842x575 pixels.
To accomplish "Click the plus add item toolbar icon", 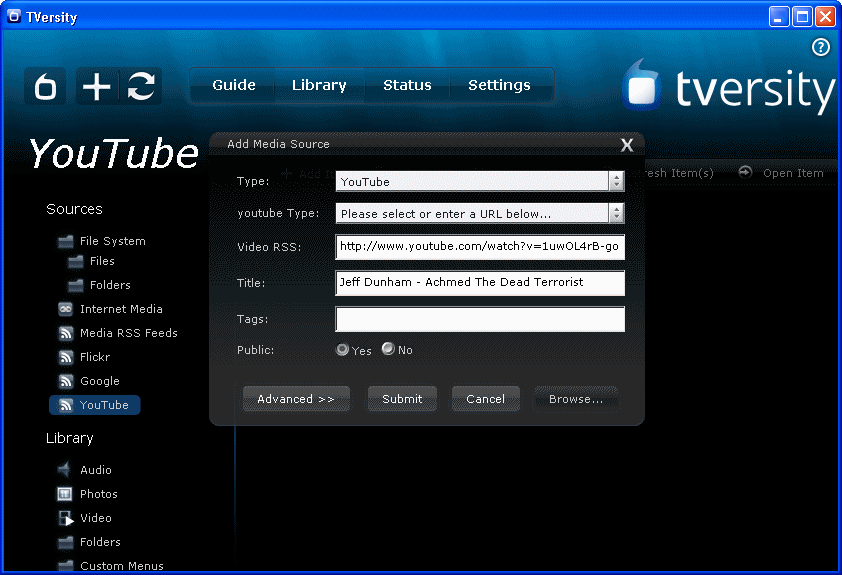I will pyautogui.click(x=97, y=86).
